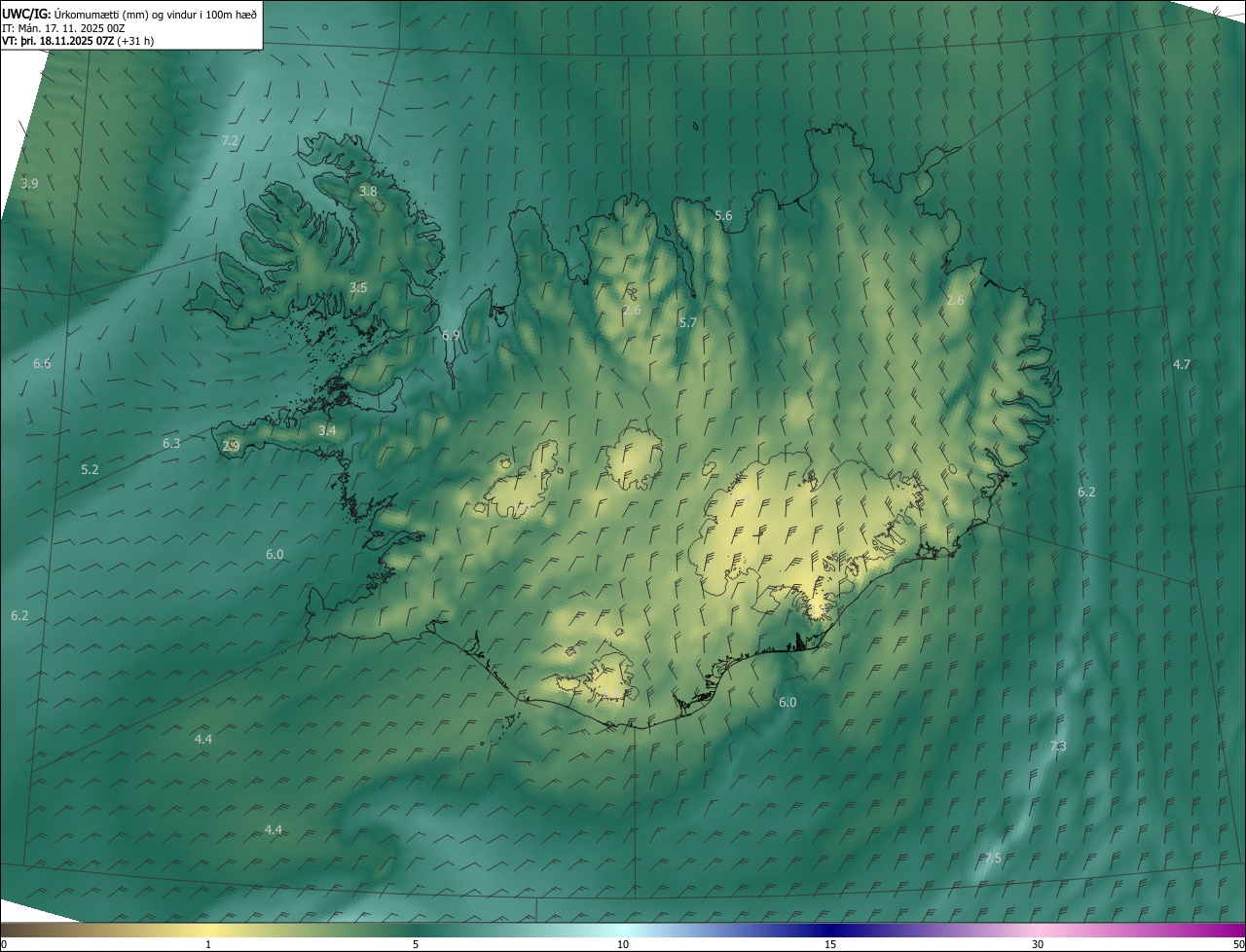Click the 5.6 value on the north coast
The image size is (1246, 952).
pyautogui.click(x=723, y=215)
